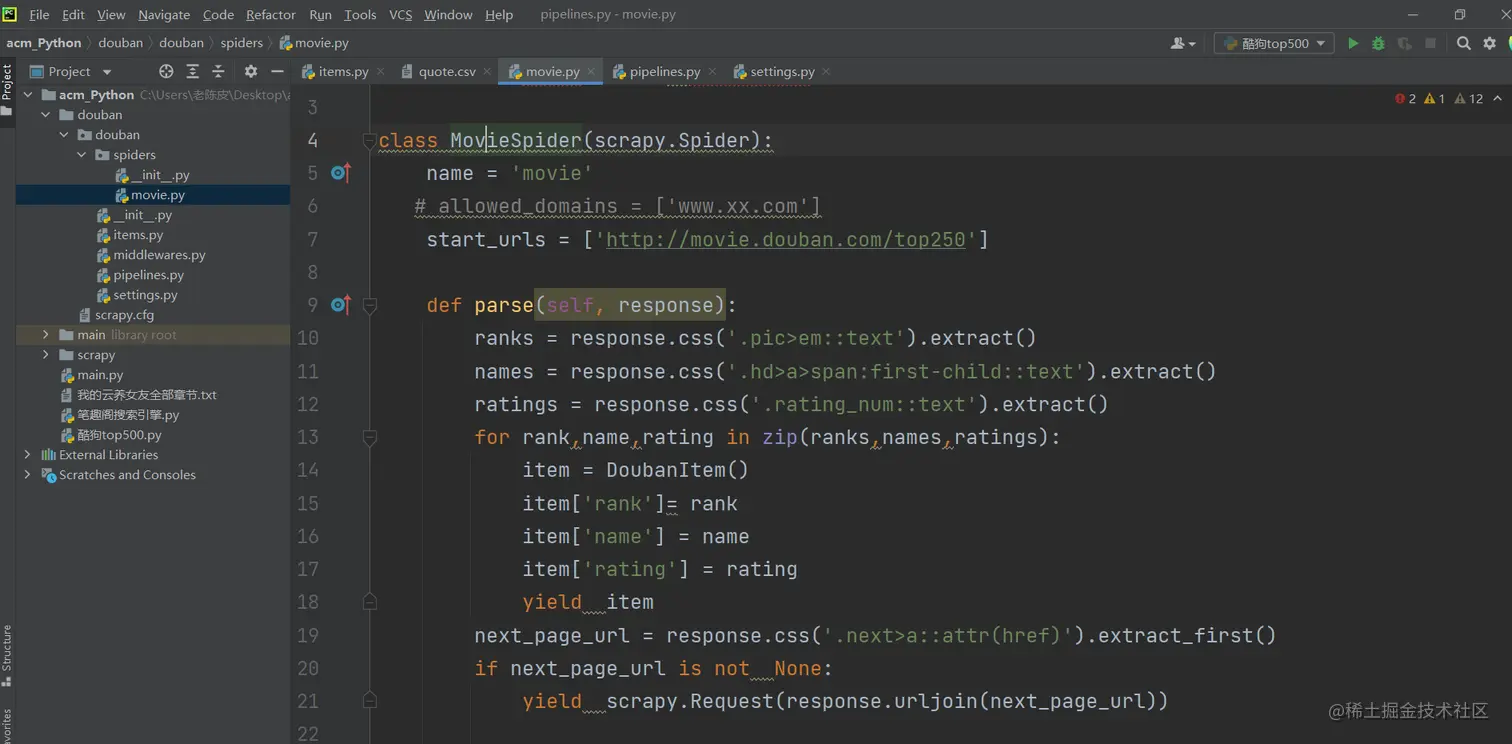Select main.py in the project tree
1512x744 pixels.
click(x=92, y=375)
